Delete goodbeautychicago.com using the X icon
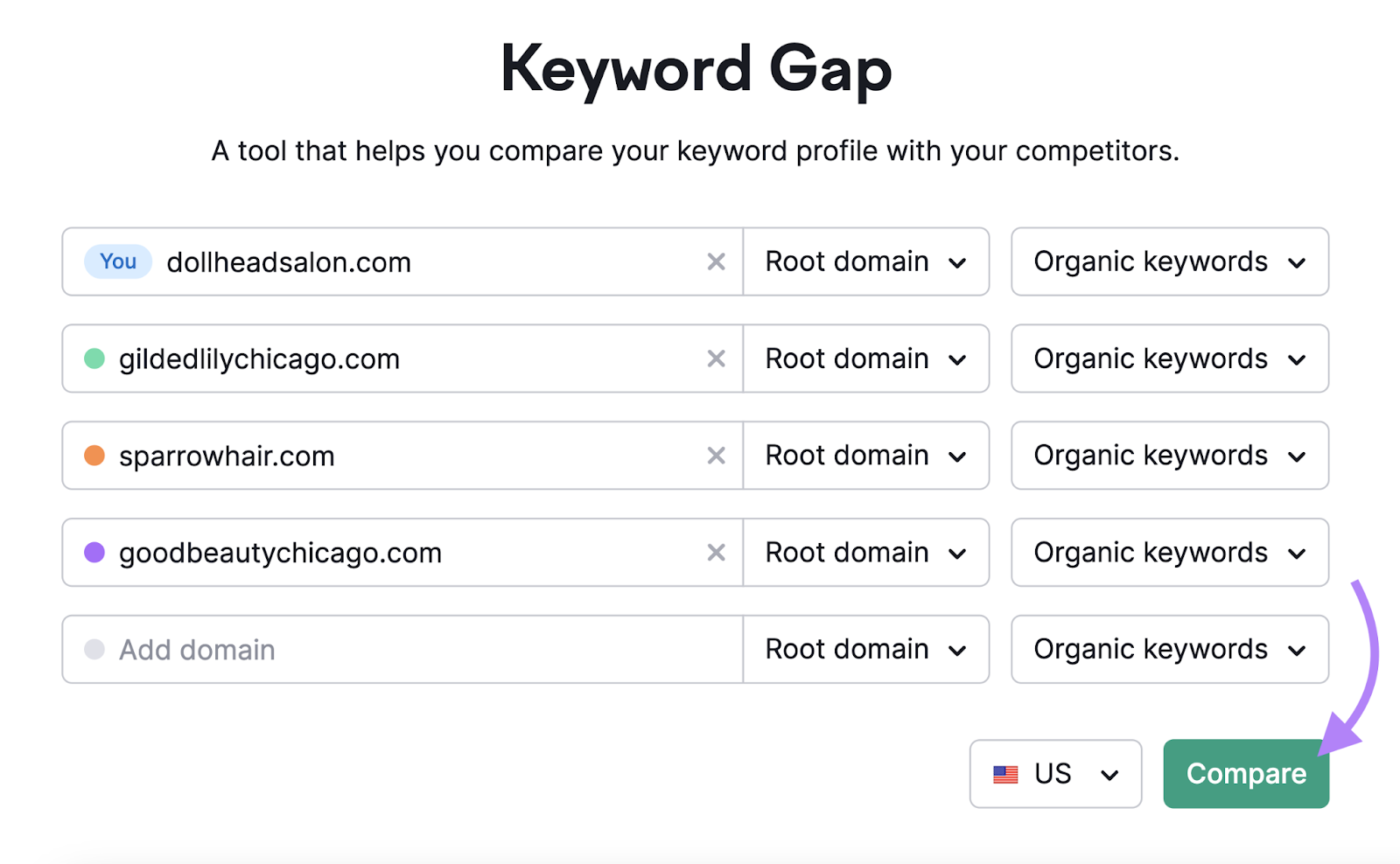The height and width of the screenshot is (864, 1400). point(716,552)
